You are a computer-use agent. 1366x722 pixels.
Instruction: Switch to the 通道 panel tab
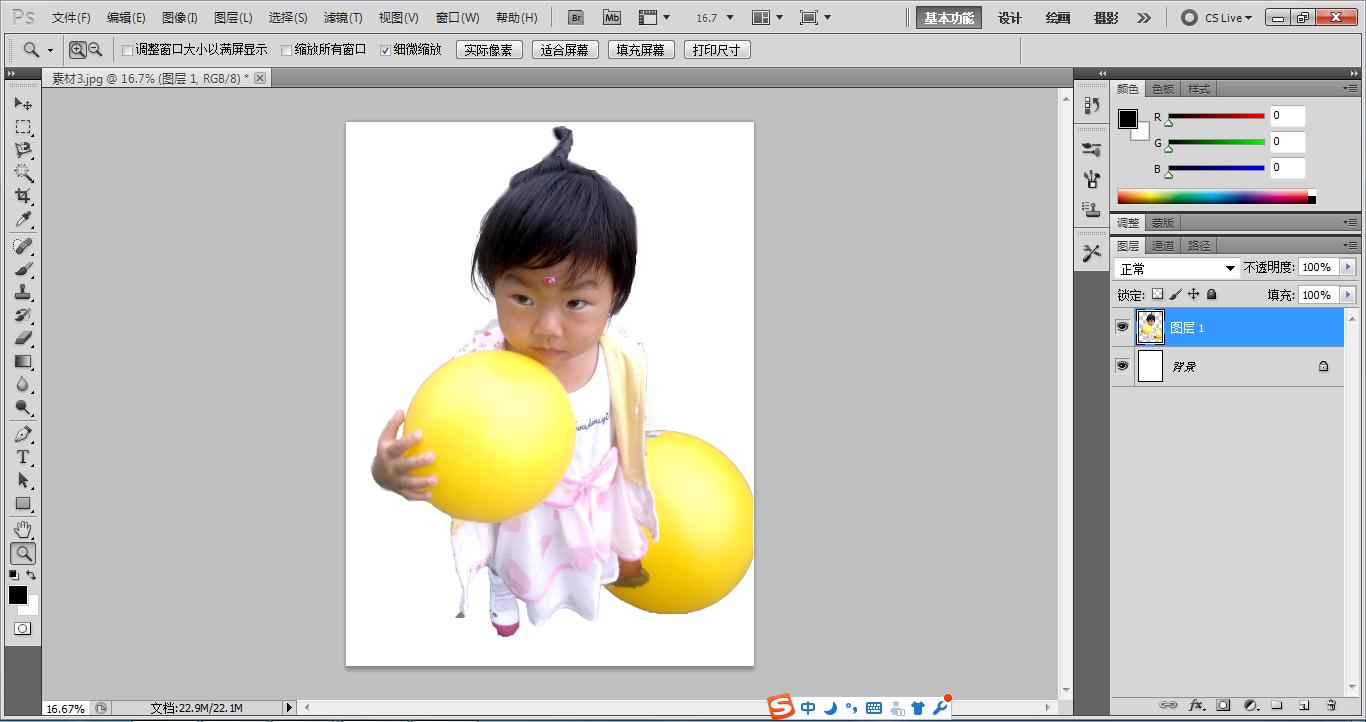pos(1163,244)
